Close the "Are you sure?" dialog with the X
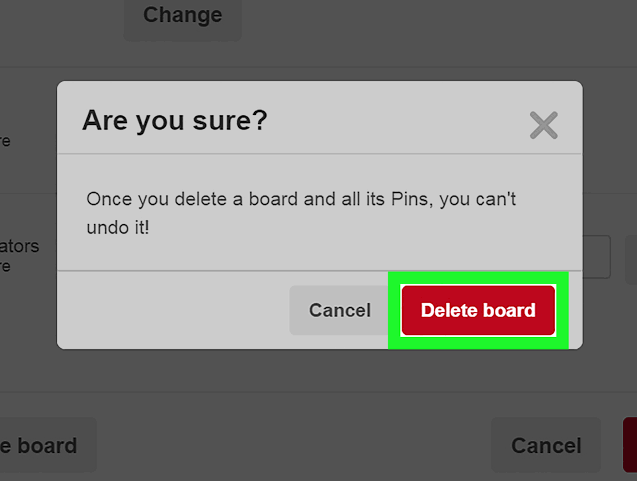 tap(543, 125)
